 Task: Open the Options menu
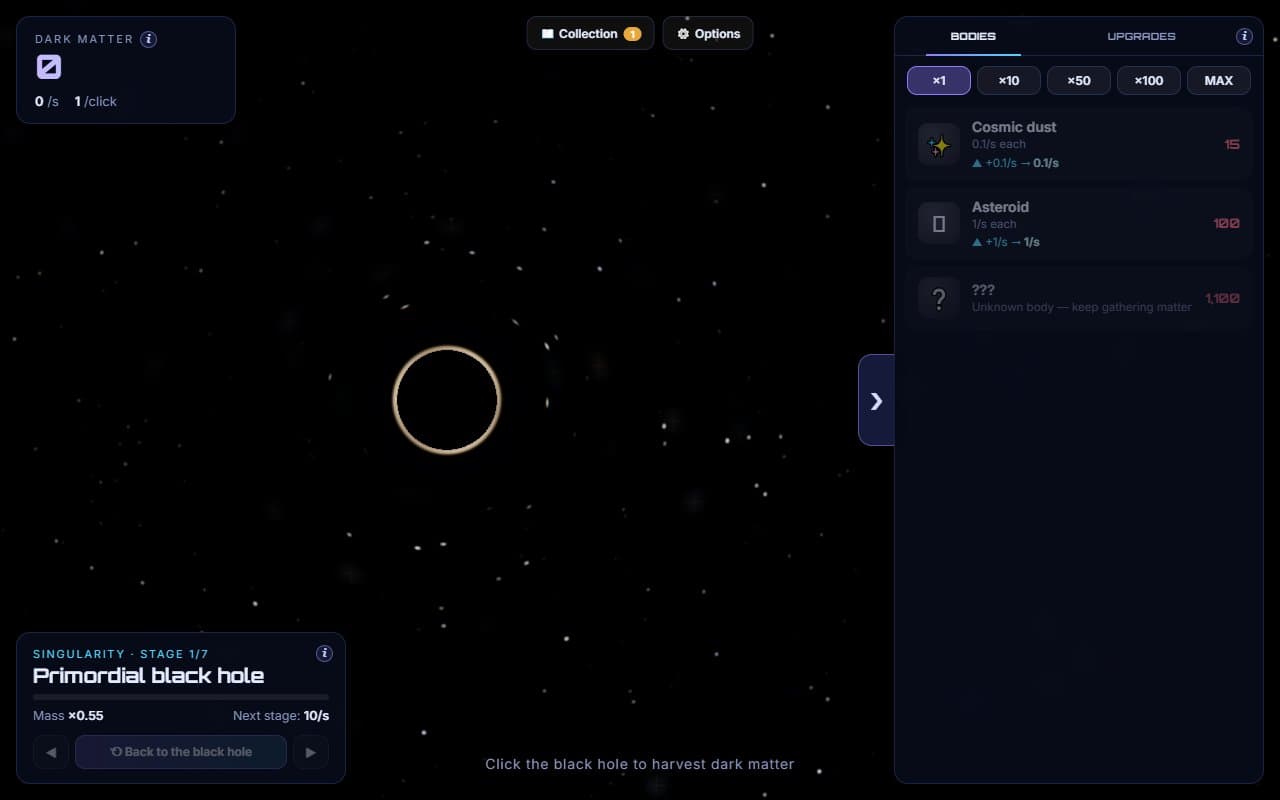(708, 34)
